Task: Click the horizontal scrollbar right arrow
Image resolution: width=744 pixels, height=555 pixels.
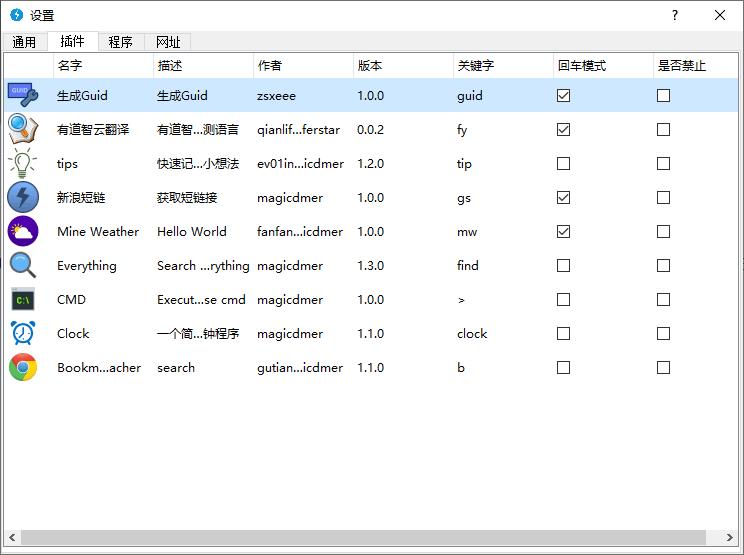Action: pos(729,538)
